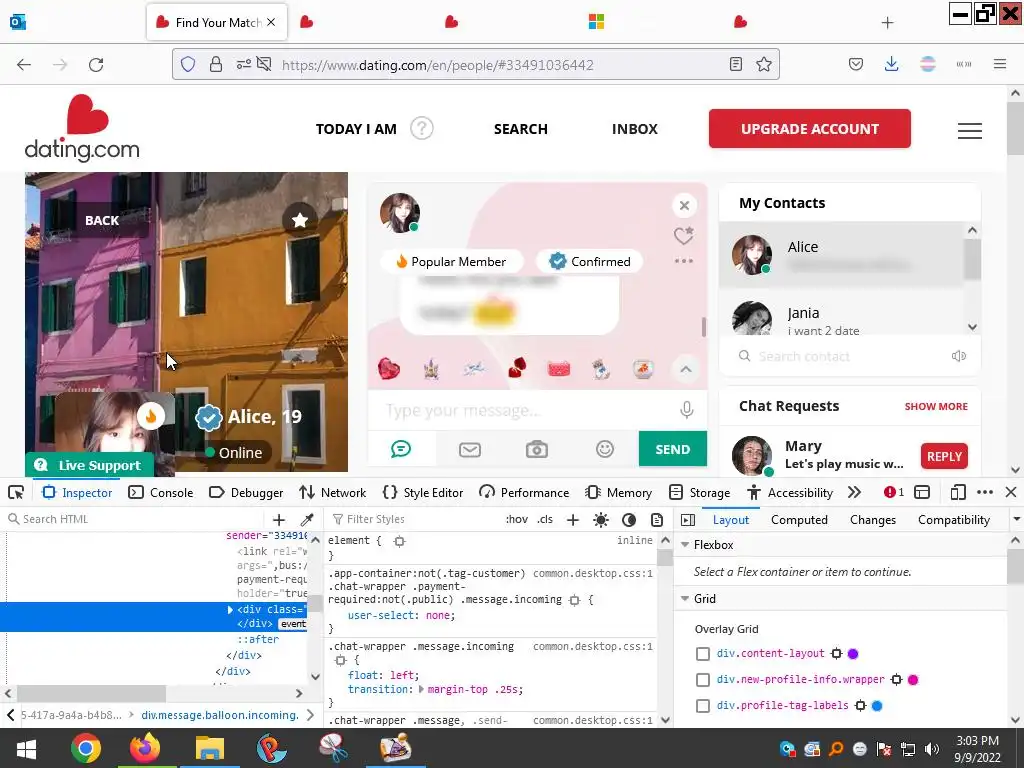The width and height of the screenshot is (1024, 768).
Task: Toggle Responsive Design Mode icon
Action: [957, 492]
